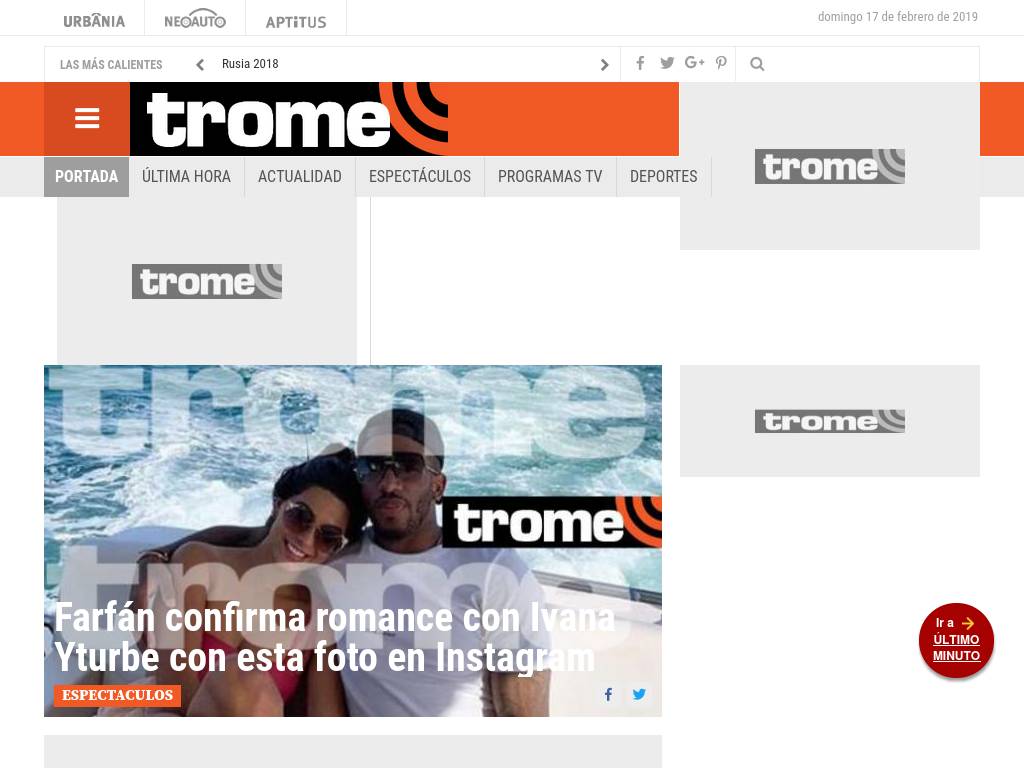The width and height of the screenshot is (1024, 768).
Task: Click the Trome main header logo
Action: 289,119
